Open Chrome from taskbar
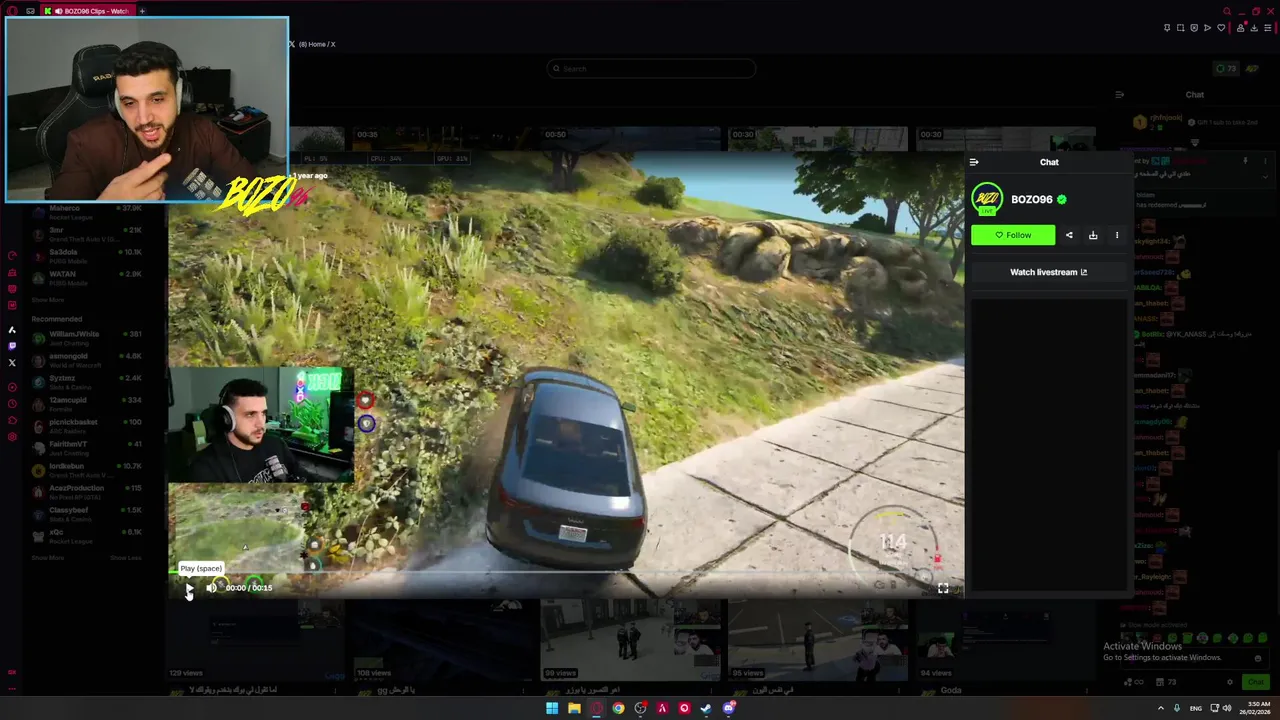Viewport: 1280px width, 720px height. point(618,708)
